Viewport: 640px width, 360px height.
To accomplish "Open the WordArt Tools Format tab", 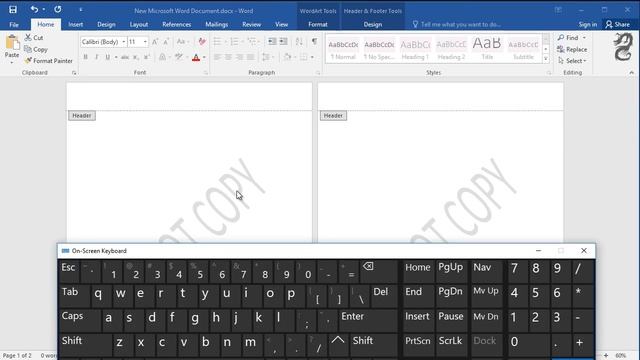I will tap(318, 24).
